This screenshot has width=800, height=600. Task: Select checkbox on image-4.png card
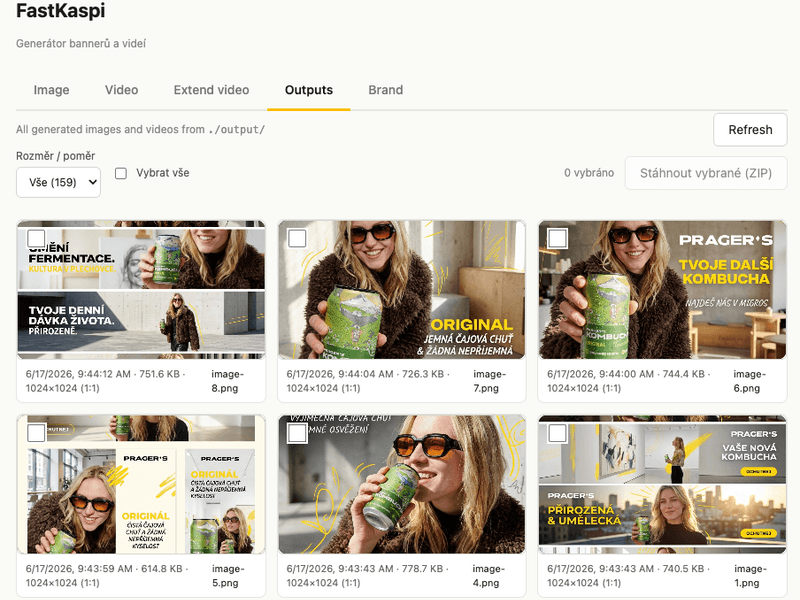tap(297, 433)
